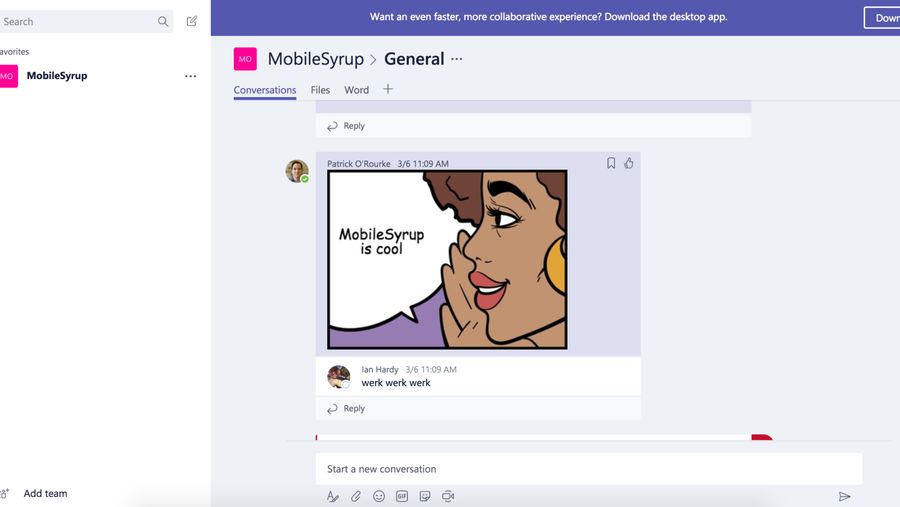The width and height of the screenshot is (900, 507).
Task: Click Ian Hardy's profile avatar
Action: click(x=339, y=377)
